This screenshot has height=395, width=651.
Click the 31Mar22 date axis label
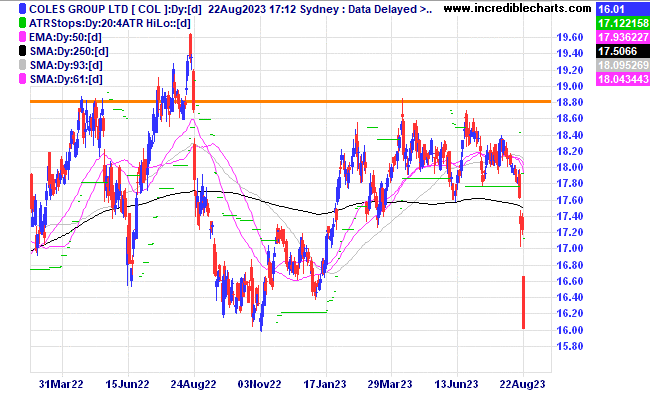tap(61, 384)
